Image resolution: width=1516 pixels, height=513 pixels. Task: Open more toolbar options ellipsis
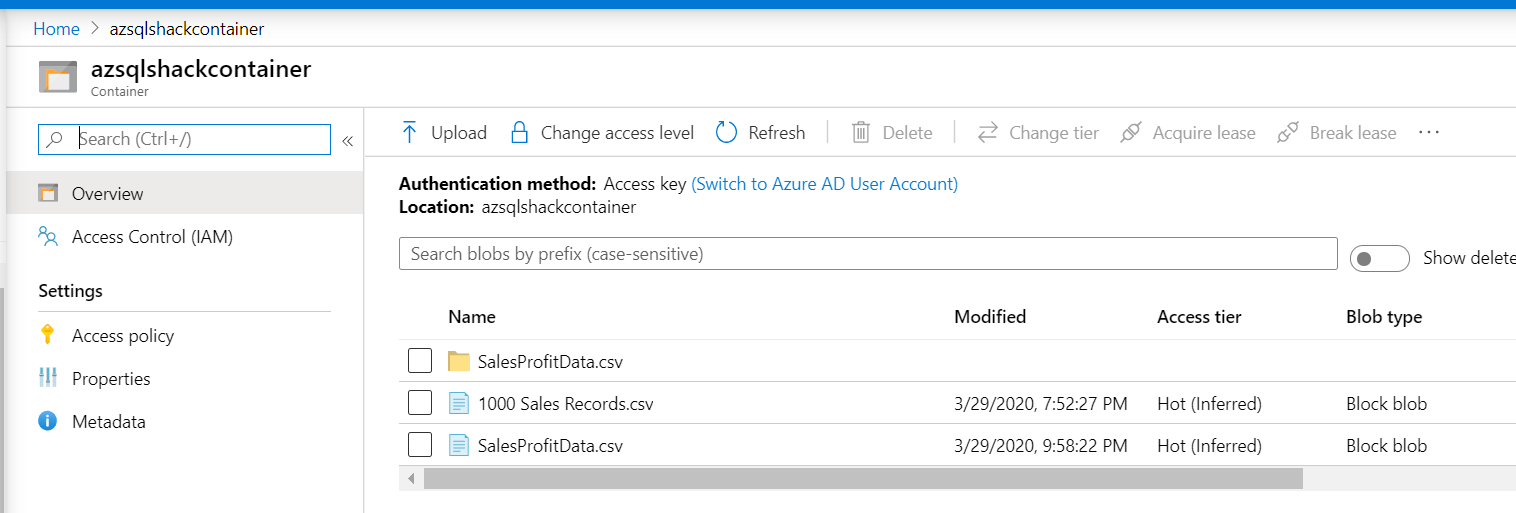pyautogui.click(x=1429, y=132)
